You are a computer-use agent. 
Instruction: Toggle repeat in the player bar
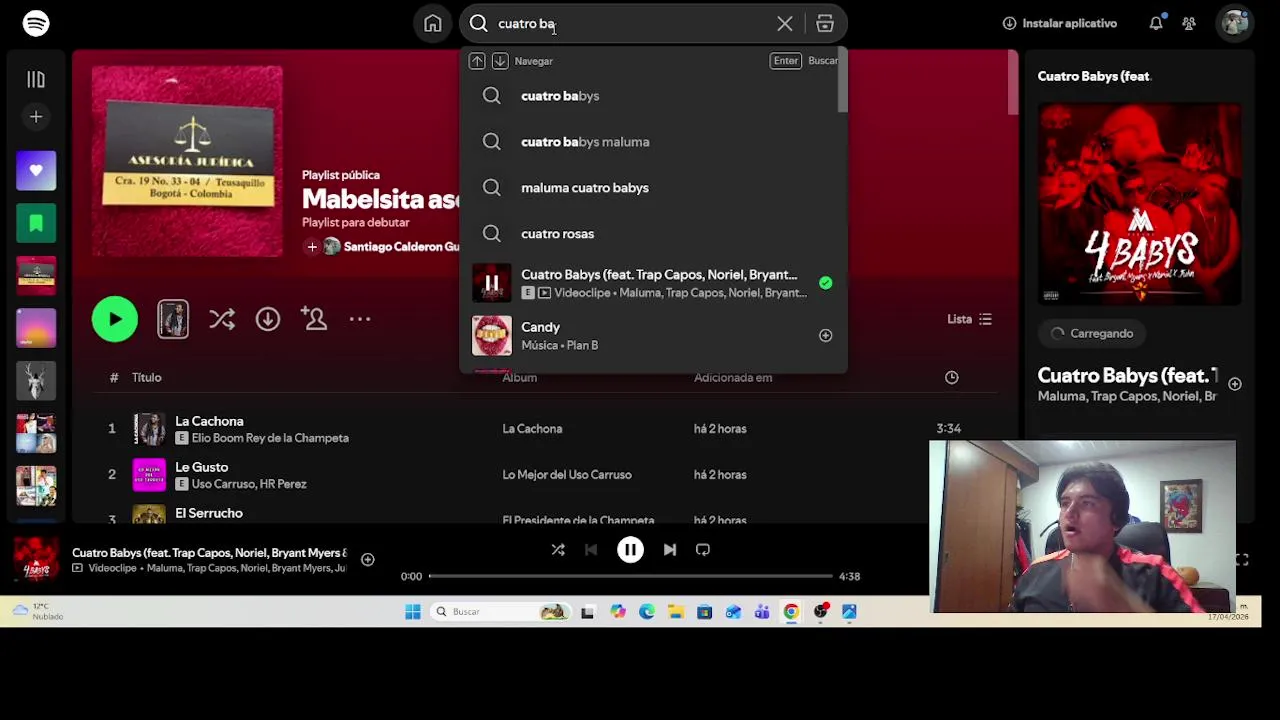[x=703, y=550]
